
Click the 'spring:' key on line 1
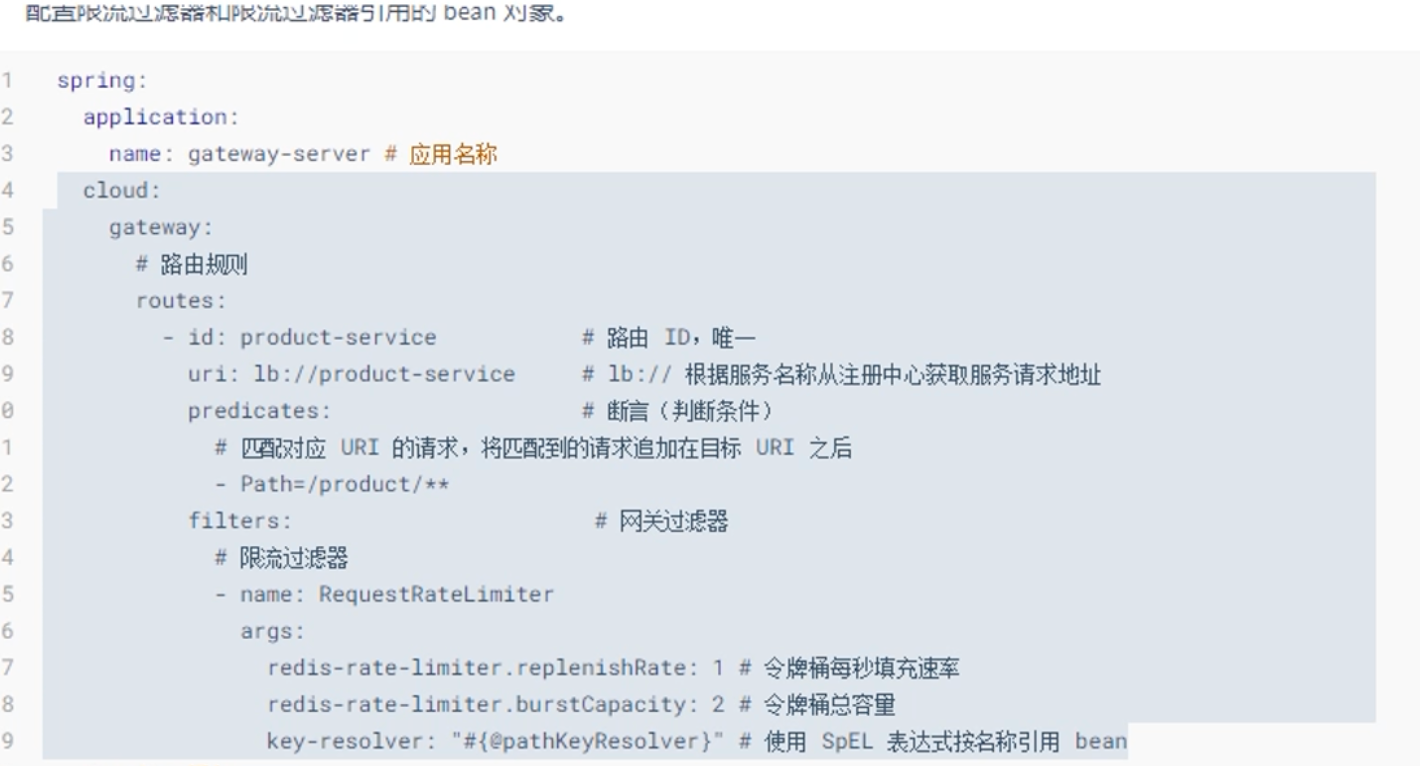point(102,81)
